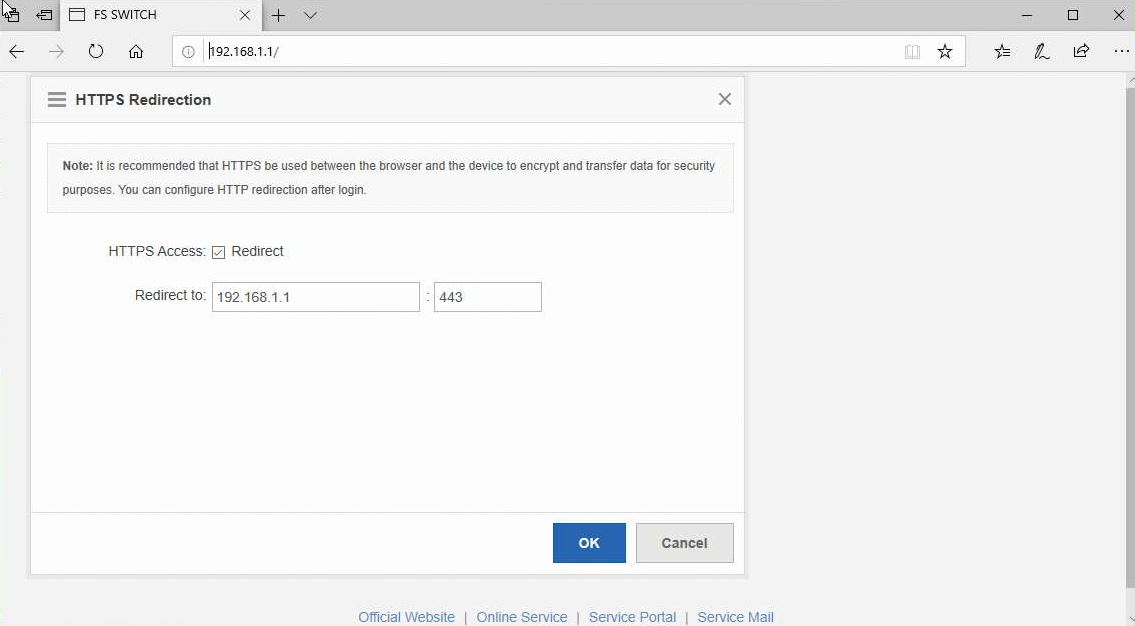Go to the browser home page icon
The width and height of the screenshot is (1135, 626).
coord(135,51)
